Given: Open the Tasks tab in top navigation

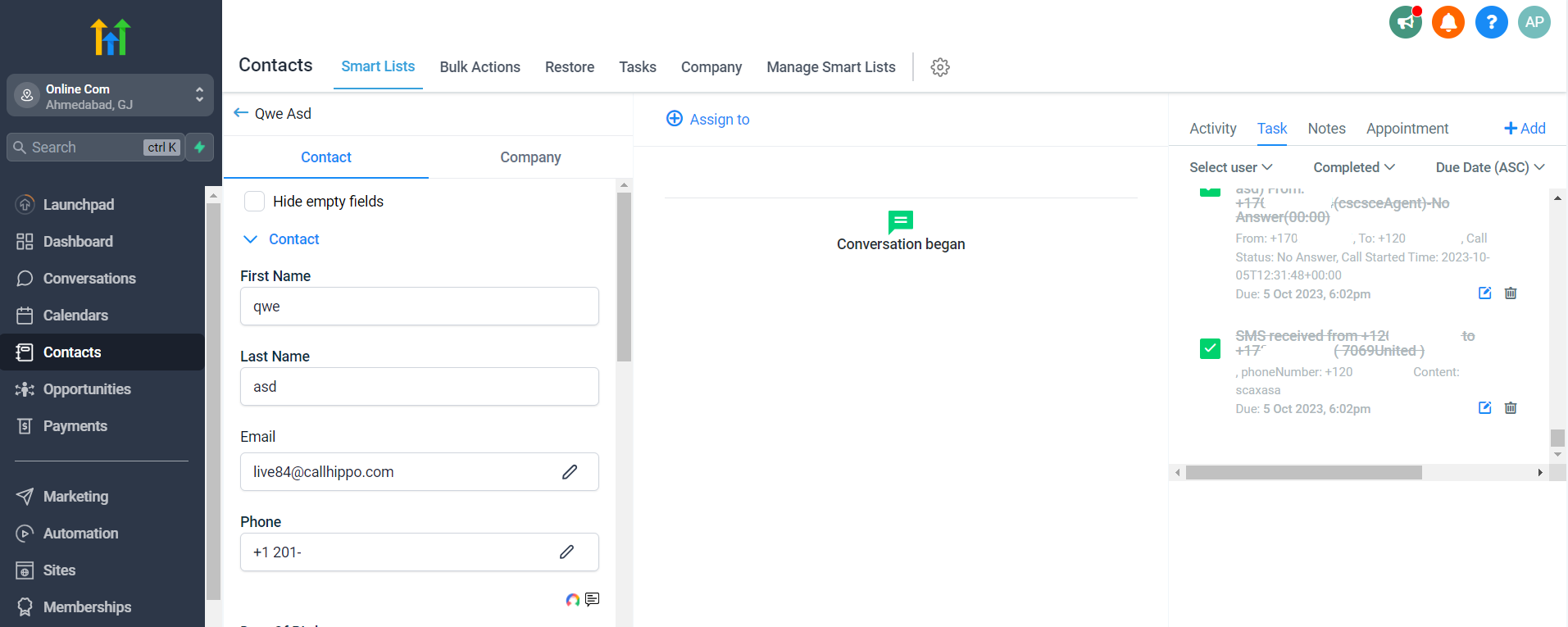Looking at the screenshot, I should coord(638,67).
